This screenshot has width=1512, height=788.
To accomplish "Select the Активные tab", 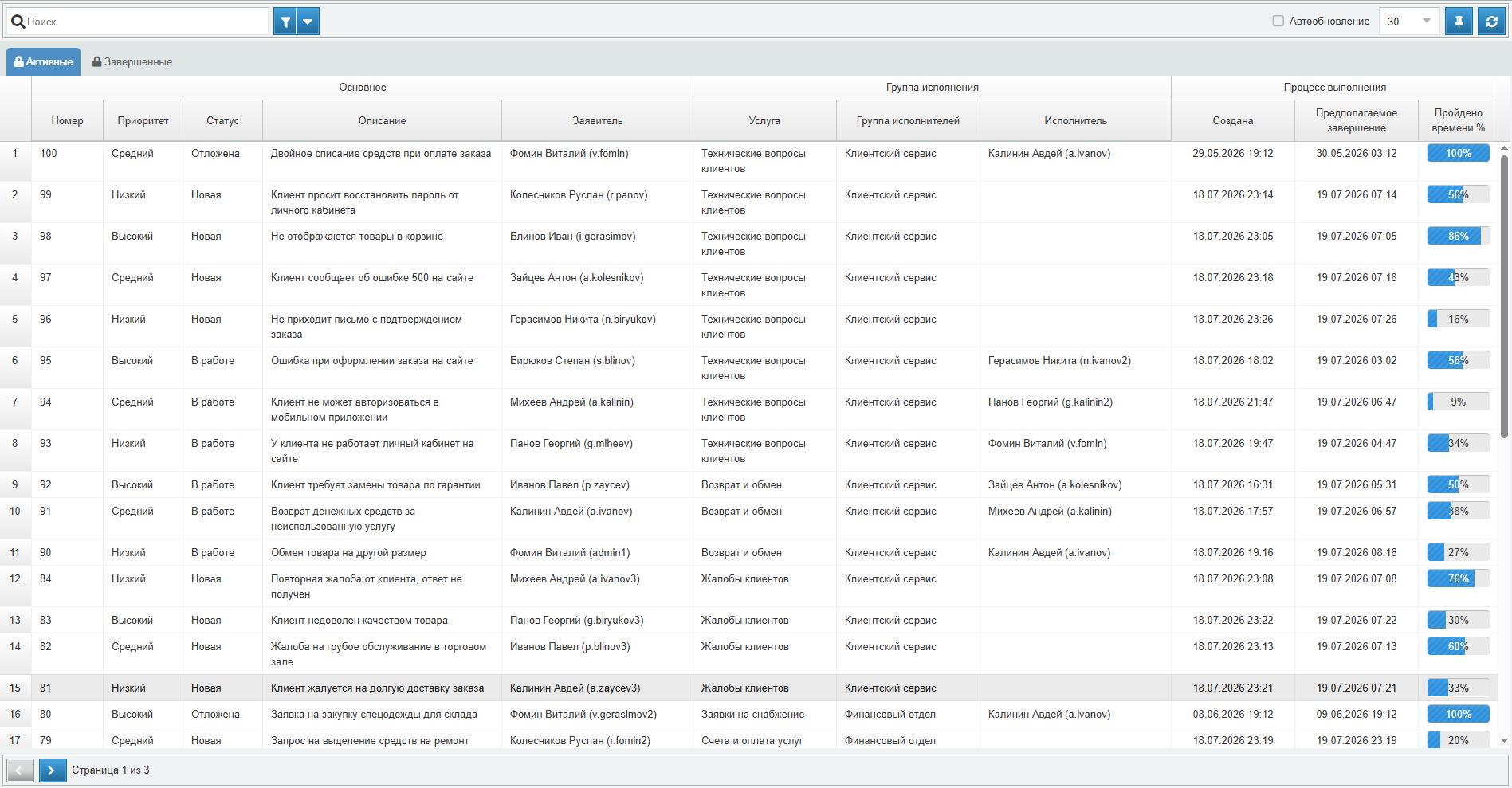I will (x=44, y=62).
